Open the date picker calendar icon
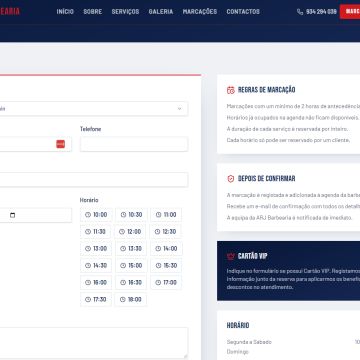360x360 pixels. pos(13,215)
